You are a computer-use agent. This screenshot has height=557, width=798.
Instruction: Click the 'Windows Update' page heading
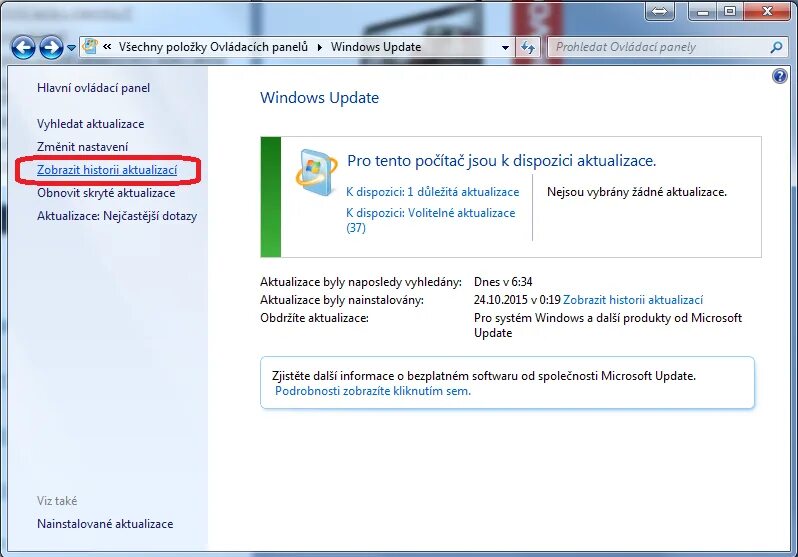pyautogui.click(x=320, y=98)
